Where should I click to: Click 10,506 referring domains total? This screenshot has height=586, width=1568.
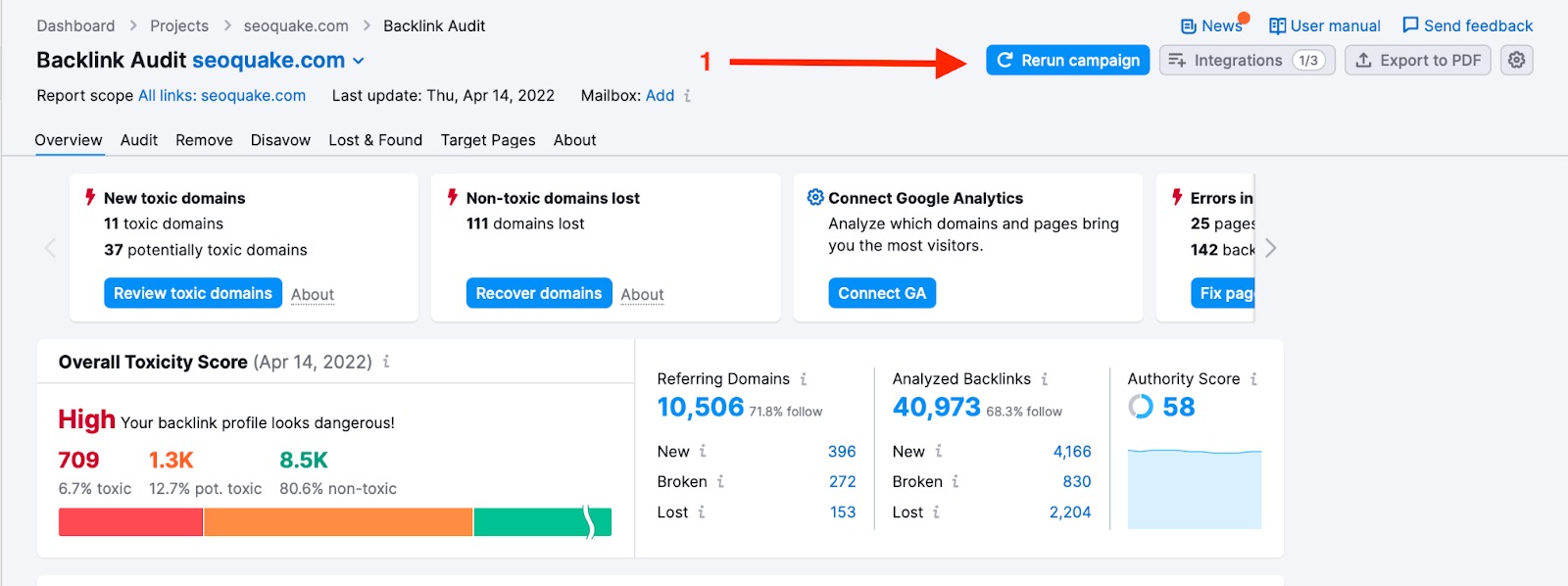click(x=701, y=407)
